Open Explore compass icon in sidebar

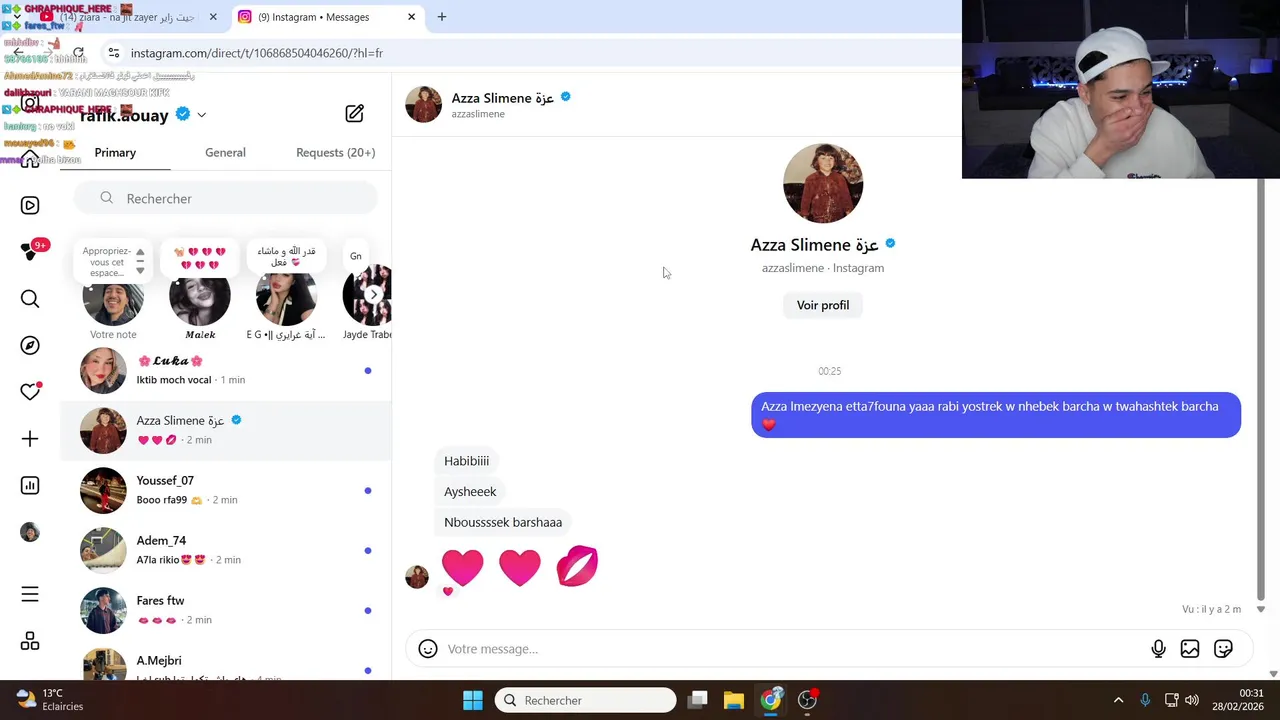click(30, 345)
